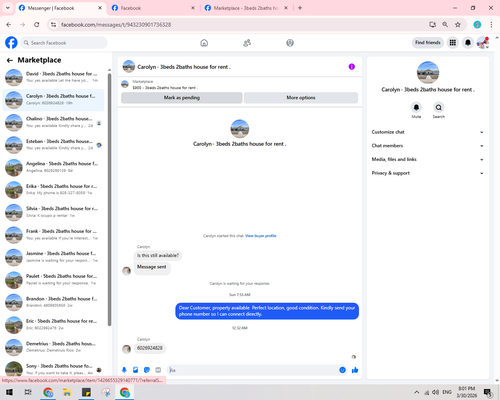Click Carolyn's avatar in right panel
Viewport: 500px width, 400px height.
coord(428,72)
